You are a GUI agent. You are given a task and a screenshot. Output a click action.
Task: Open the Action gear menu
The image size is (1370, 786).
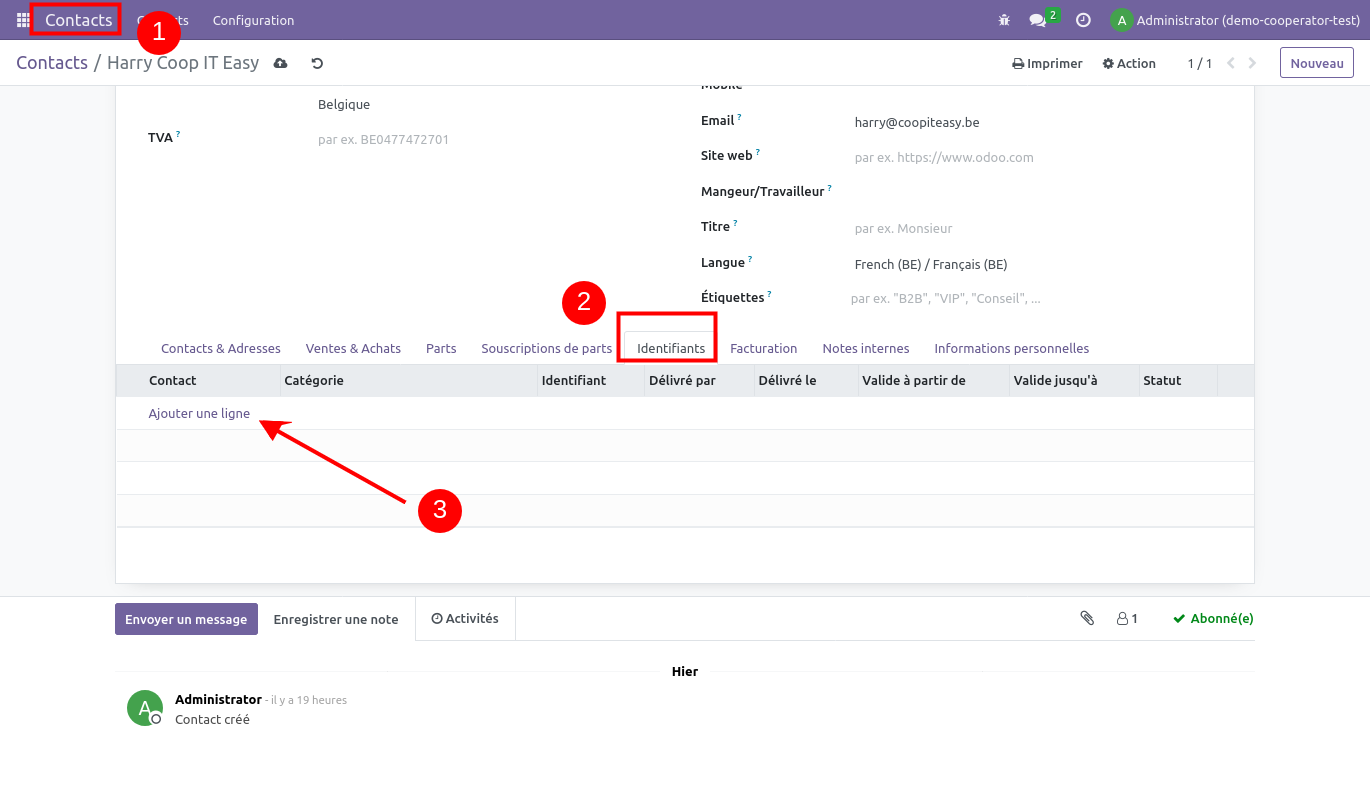coord(1129,63)
